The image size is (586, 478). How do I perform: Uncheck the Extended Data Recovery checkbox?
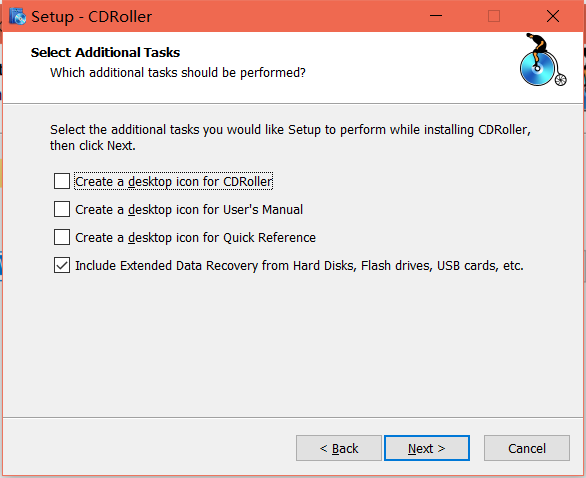(x=62, y=265)
